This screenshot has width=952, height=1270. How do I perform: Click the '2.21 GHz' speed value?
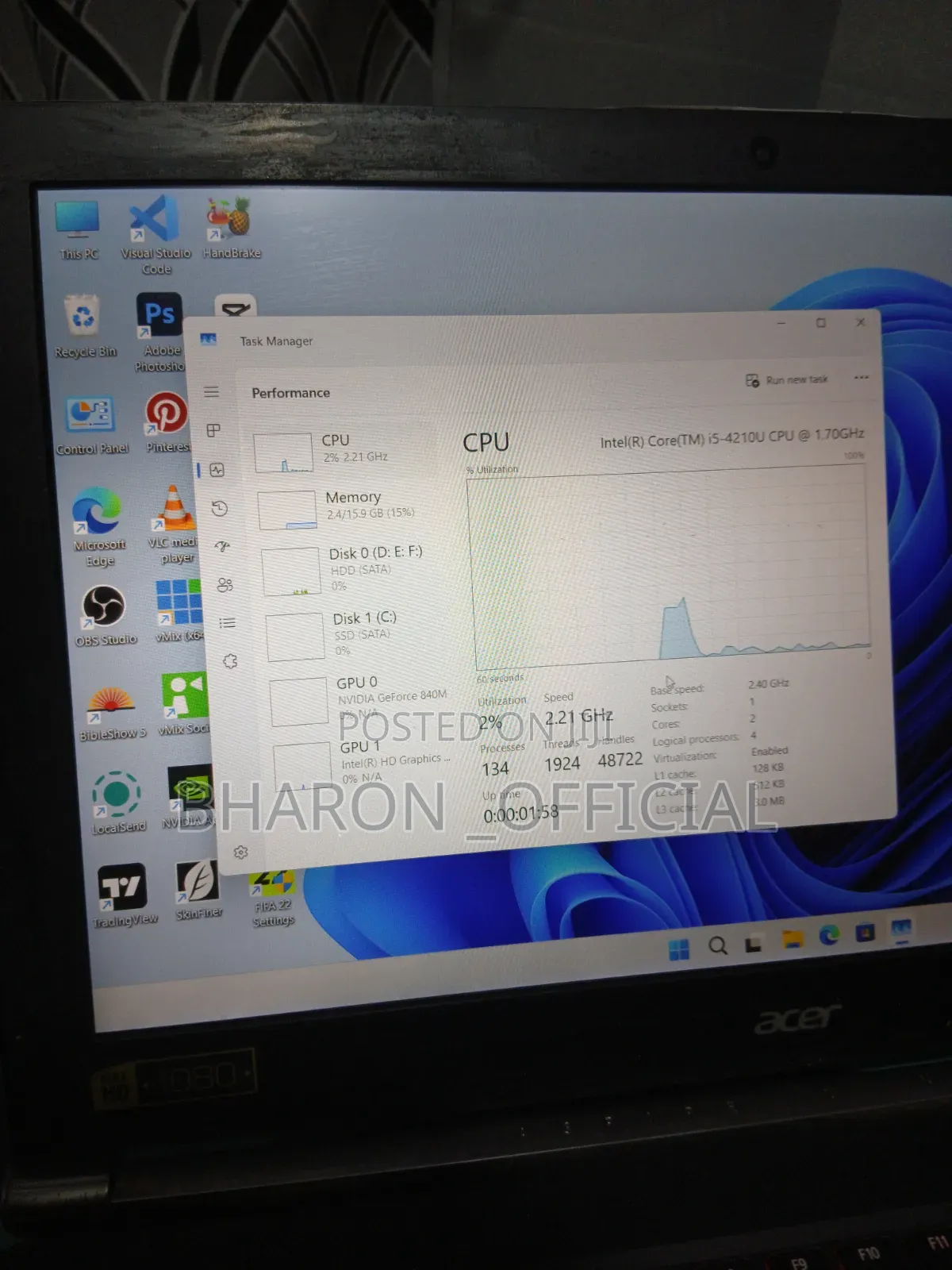pyautogui.click(x=579, y=717)
